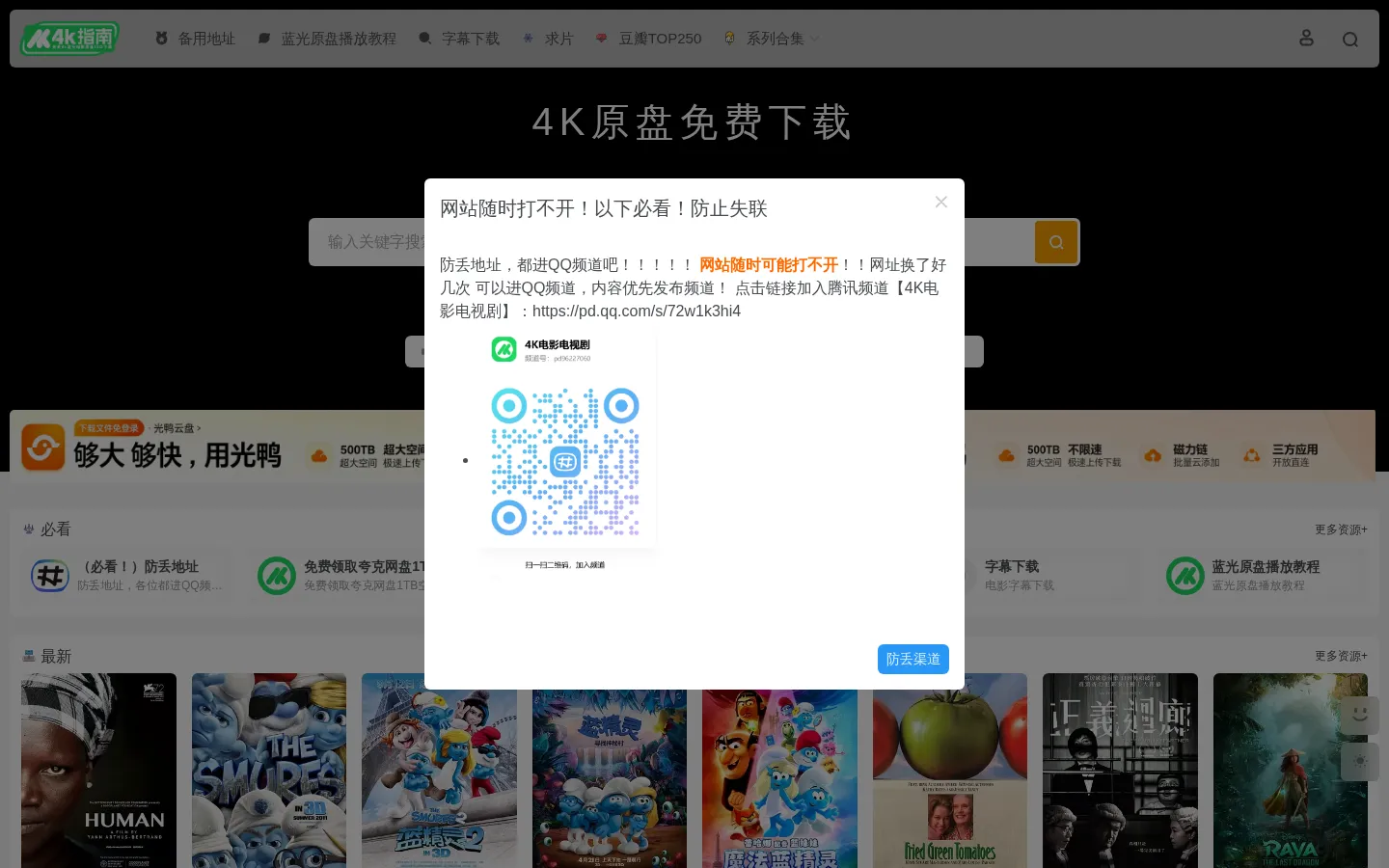Click the 4k指南 site logo
1389x868 pixels.
pyautogui.click(x=69, y=39)
